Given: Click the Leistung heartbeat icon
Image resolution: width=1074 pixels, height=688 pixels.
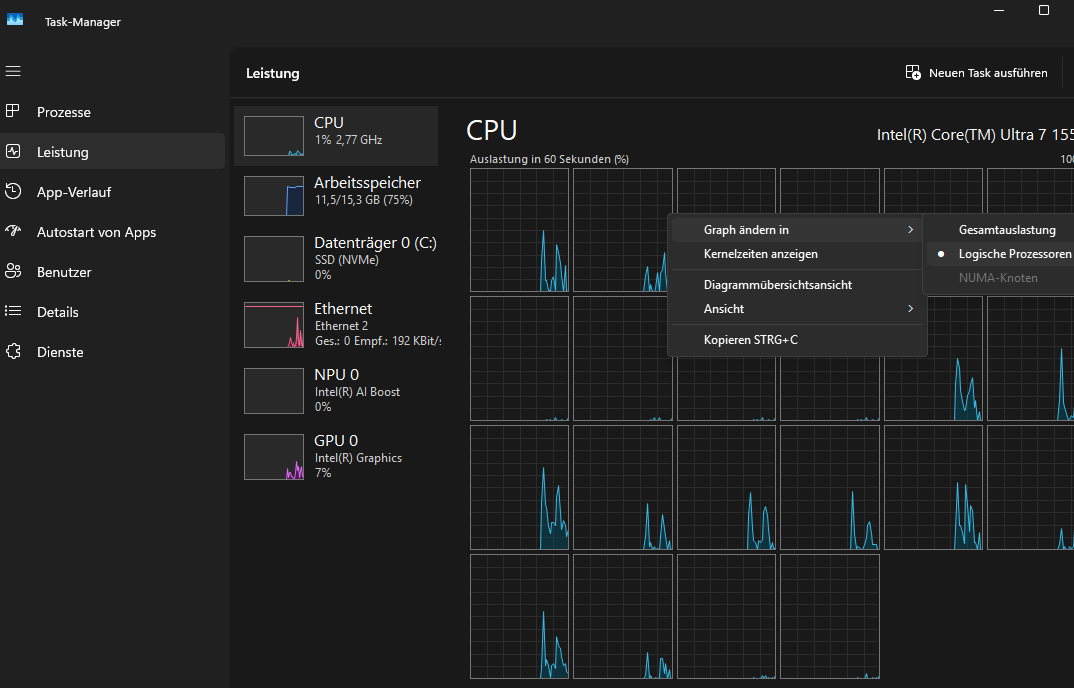Looking at the screenshot, I should [x=13, y=151].
